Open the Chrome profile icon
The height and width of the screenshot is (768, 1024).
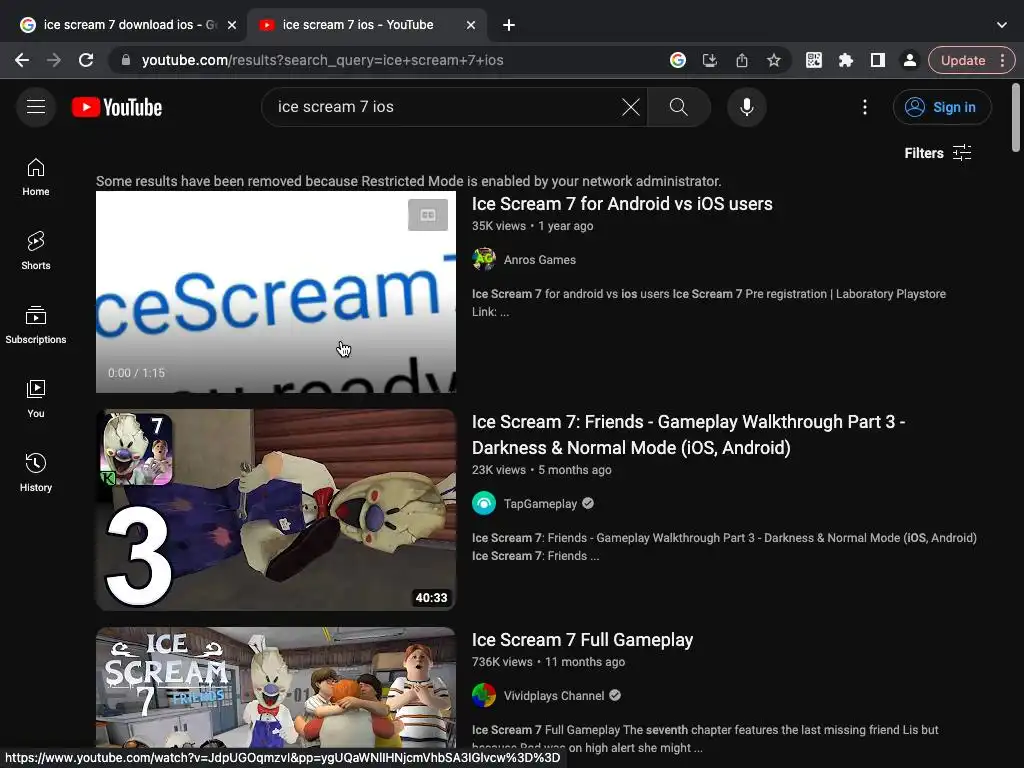coord(910,60)
